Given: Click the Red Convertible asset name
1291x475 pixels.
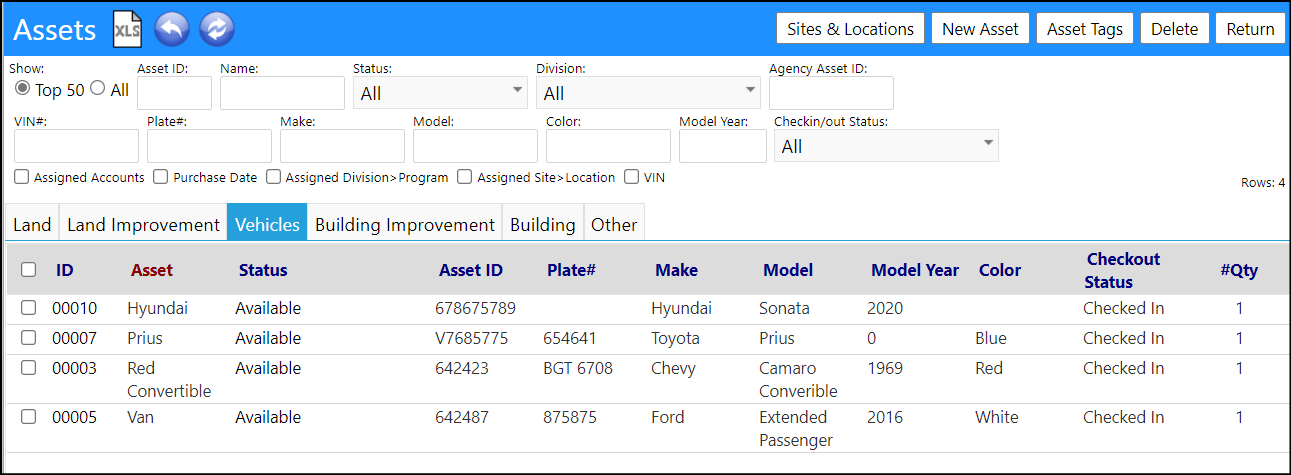Looking at the screenshot, I should point(169,379).
